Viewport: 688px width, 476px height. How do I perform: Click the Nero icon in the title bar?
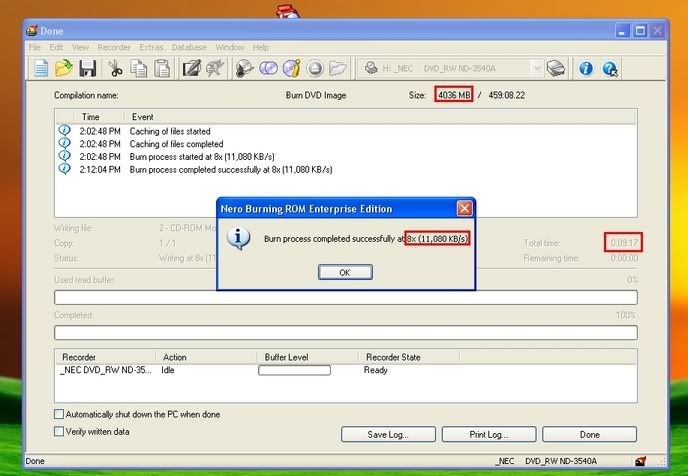32,31
